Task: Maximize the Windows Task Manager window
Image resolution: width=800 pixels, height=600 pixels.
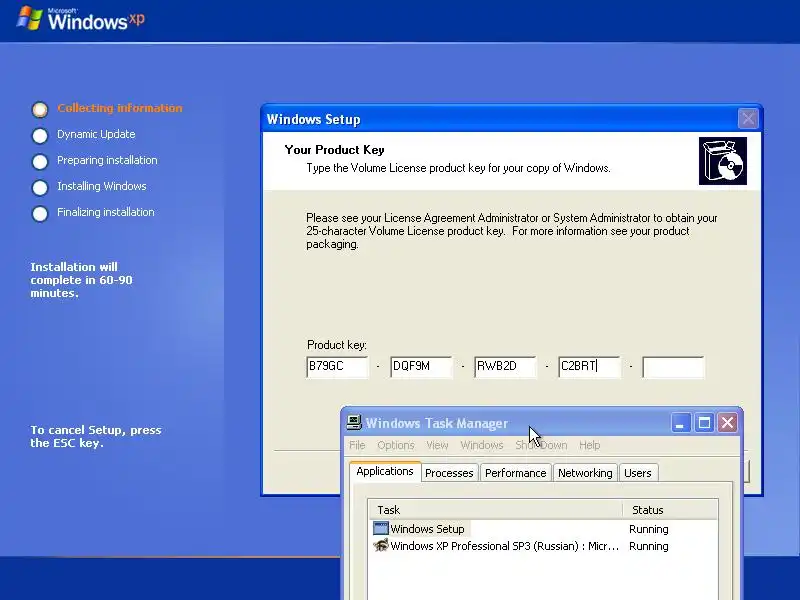Action: 704,423
